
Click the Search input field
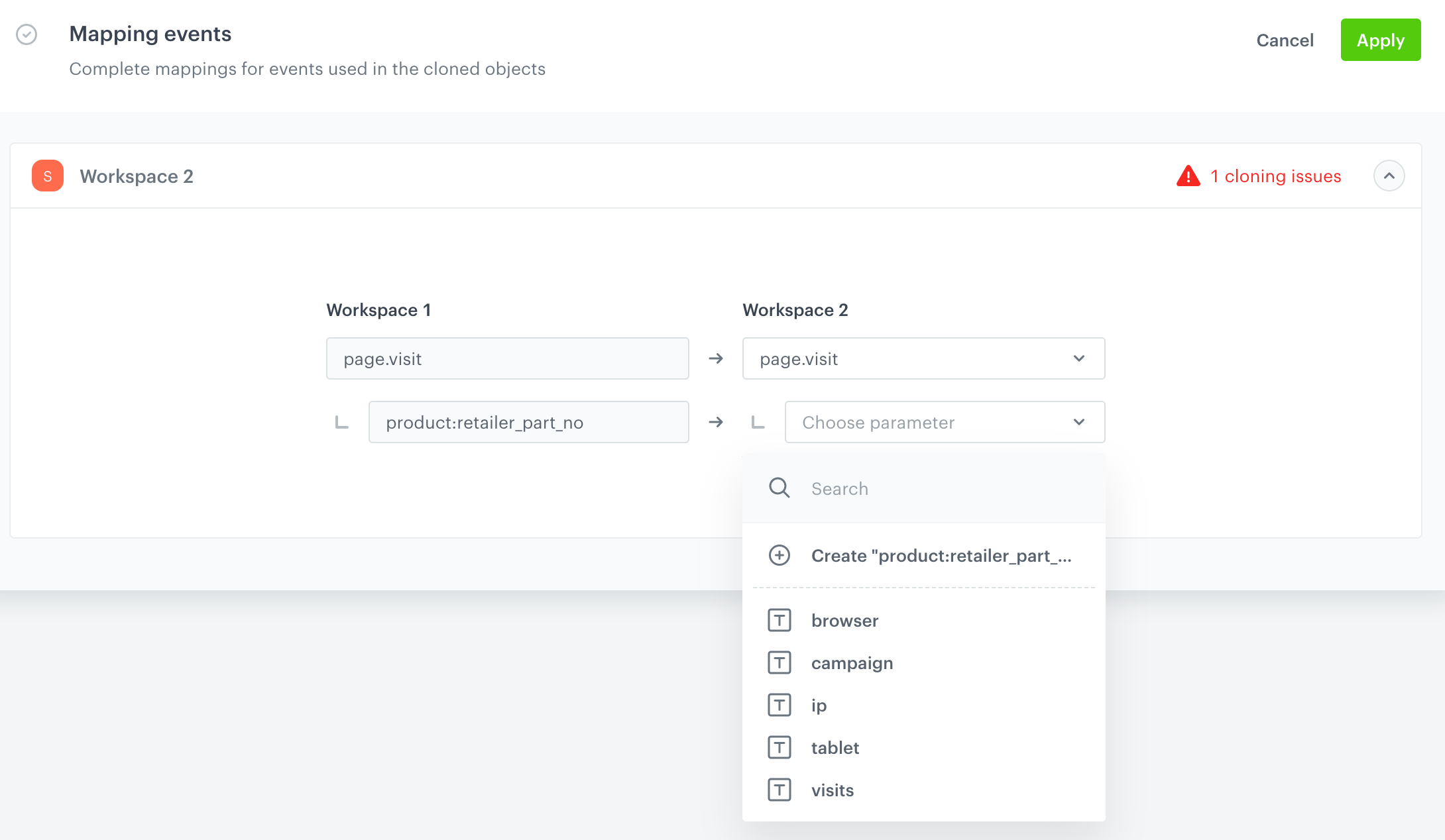(895, 488)
